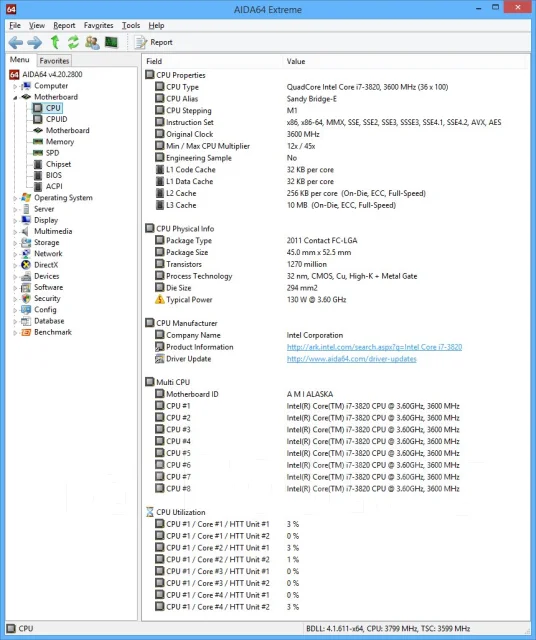Click the AIDA64 v4.20.2800 root icon
Viewport: 536px width, 640px height.
click(x=14, y=74)
